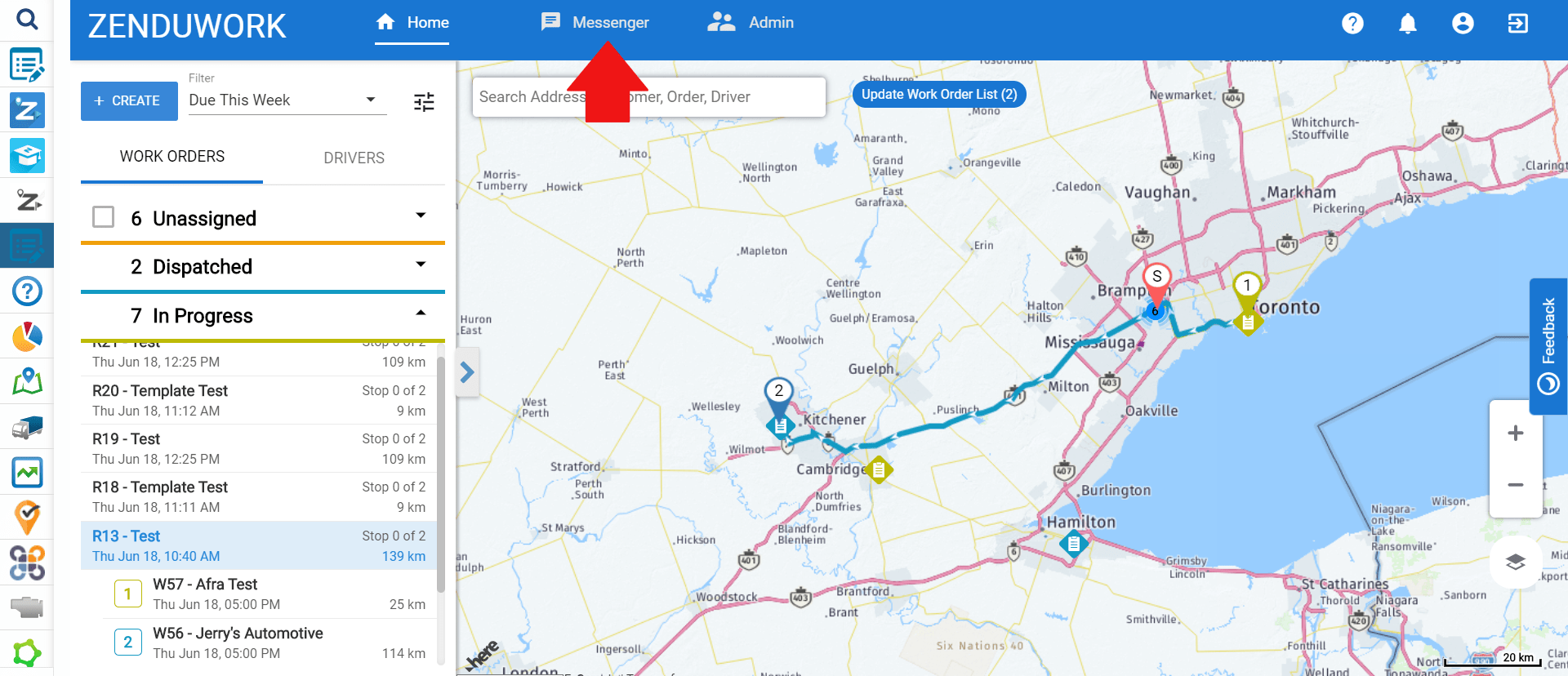Click Update Work Order List (2) button
Screen dimensions: 1568x676
coord(939,94)
